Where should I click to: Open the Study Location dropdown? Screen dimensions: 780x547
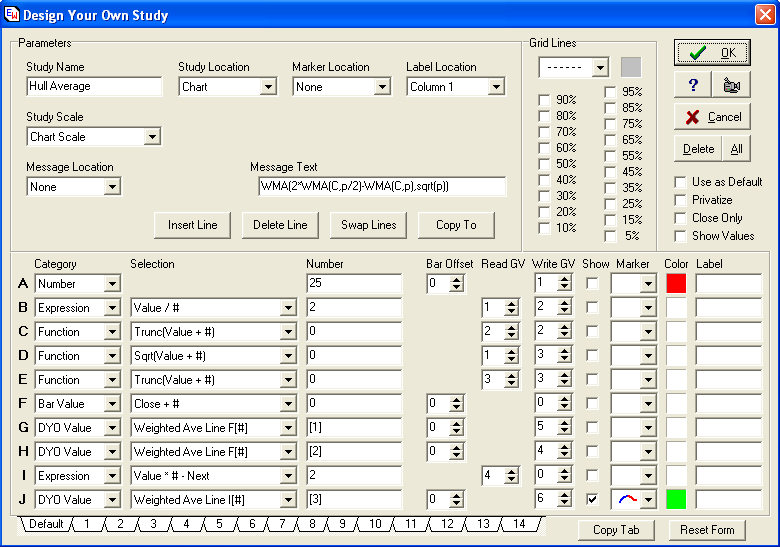267,87
